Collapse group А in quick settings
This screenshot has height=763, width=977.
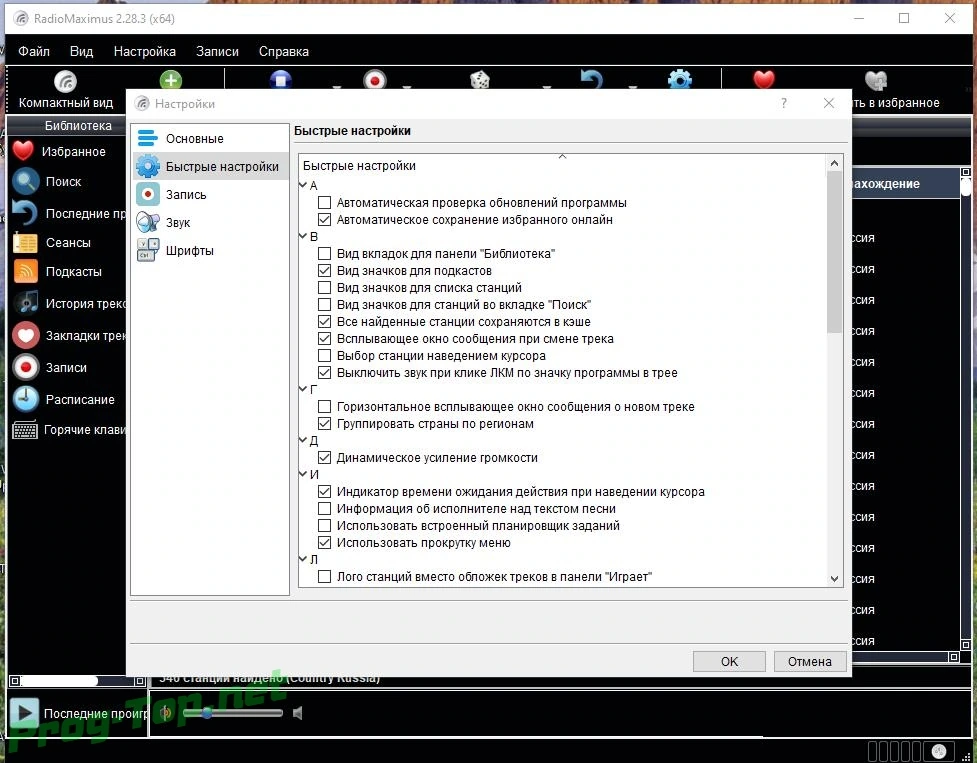click(x=303, y=185)
